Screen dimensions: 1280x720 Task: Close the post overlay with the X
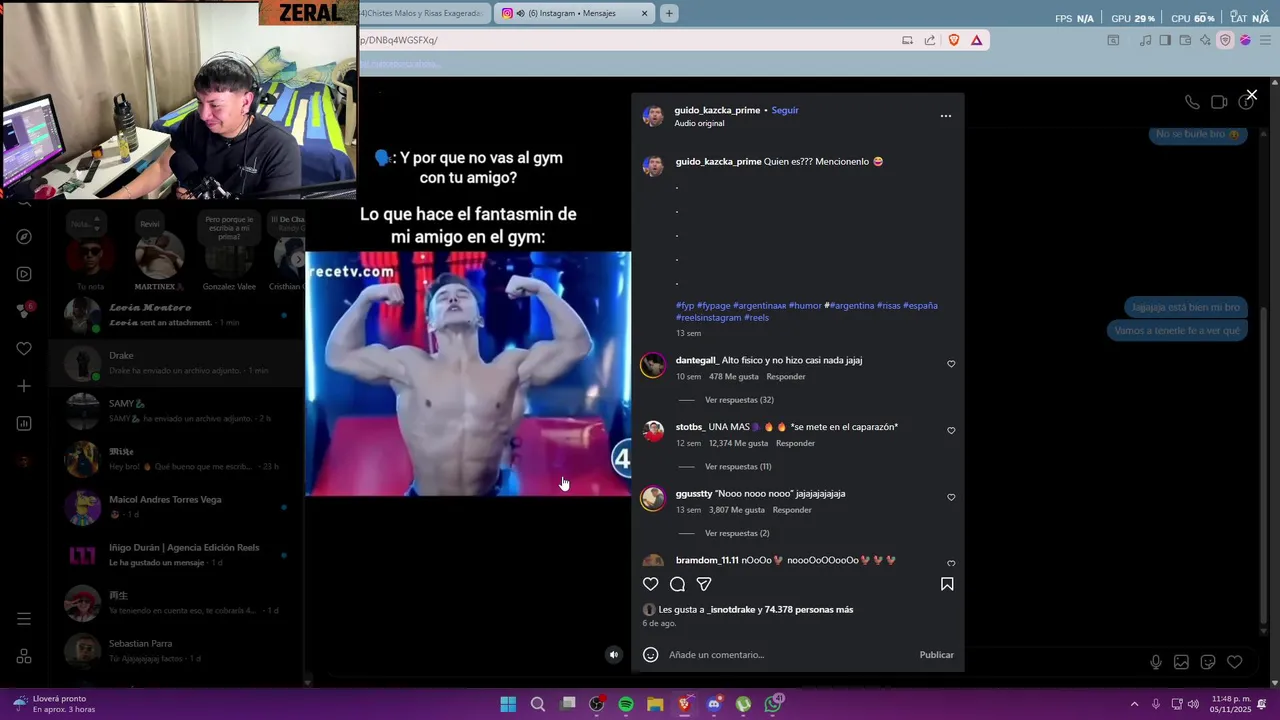point(1251,95)
